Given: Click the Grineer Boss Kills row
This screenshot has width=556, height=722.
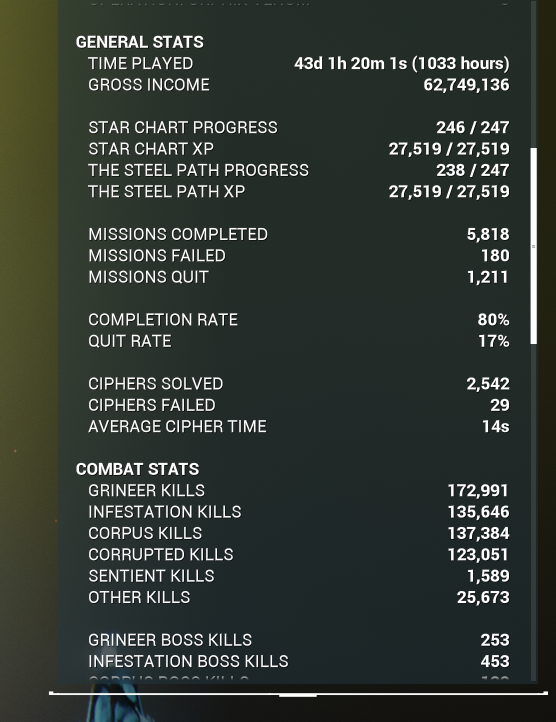Looking at the screenshot, I should (x=298, y=640).
